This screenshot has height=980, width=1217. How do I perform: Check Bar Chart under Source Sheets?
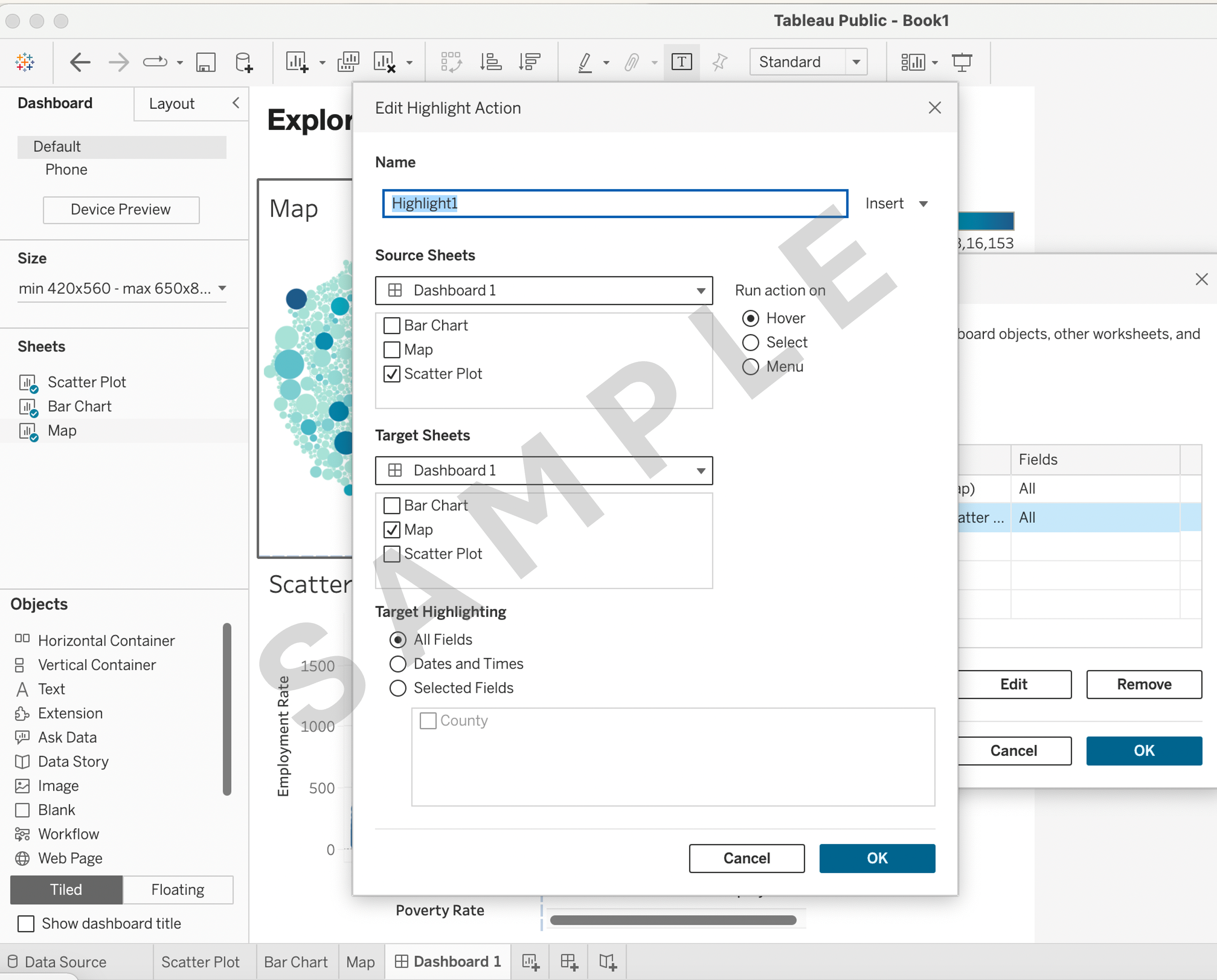coord(392,326)
